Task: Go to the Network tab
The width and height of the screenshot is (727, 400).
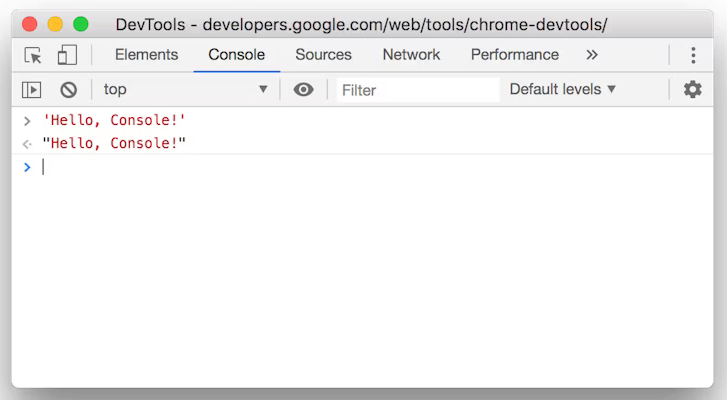Action: pos(411,55)
